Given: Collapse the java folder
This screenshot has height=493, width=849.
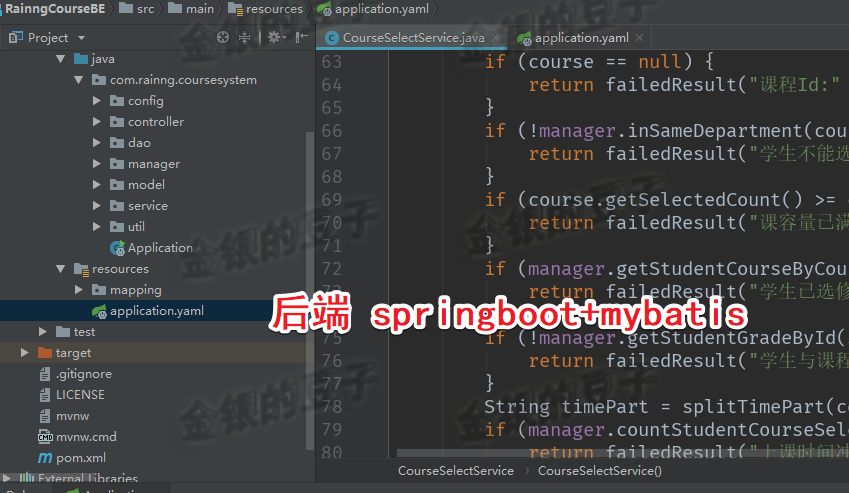Looking at the screenshot, I should 61,58.
